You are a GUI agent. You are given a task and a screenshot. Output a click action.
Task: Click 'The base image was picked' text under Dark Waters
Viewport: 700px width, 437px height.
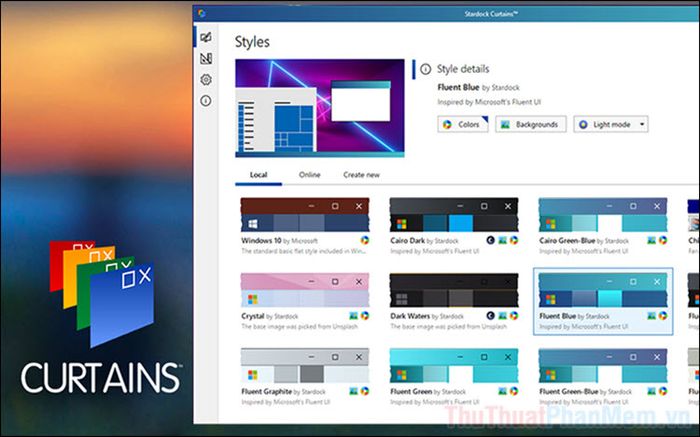coord(449,327)
